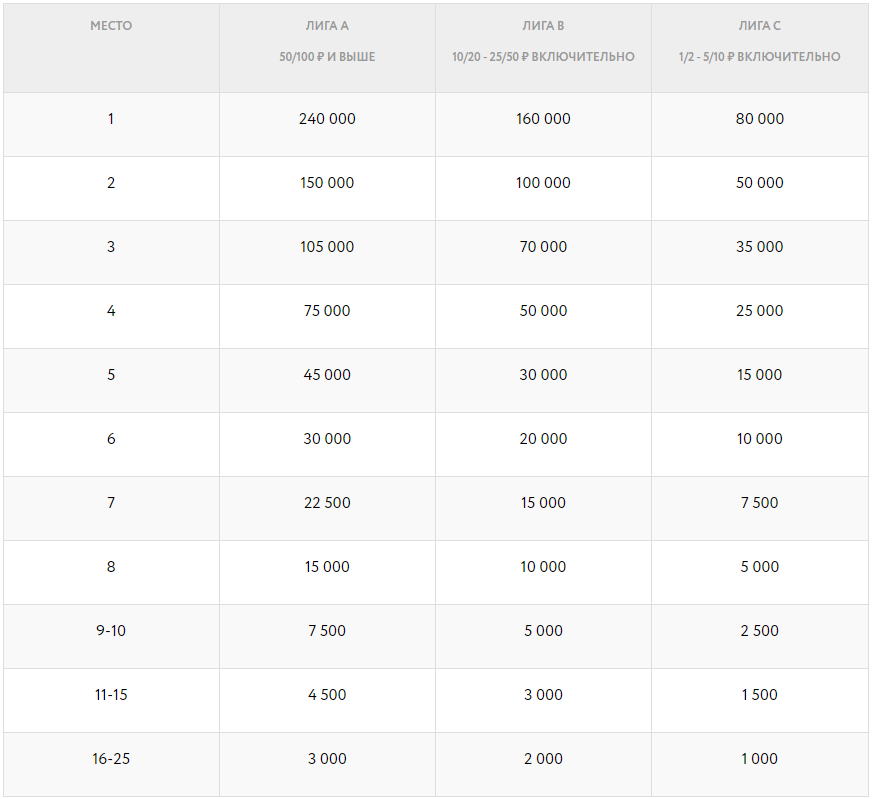875x799 pixels.
Task: Select the 22 500 seventh-place prize
Action: (327, 503)
